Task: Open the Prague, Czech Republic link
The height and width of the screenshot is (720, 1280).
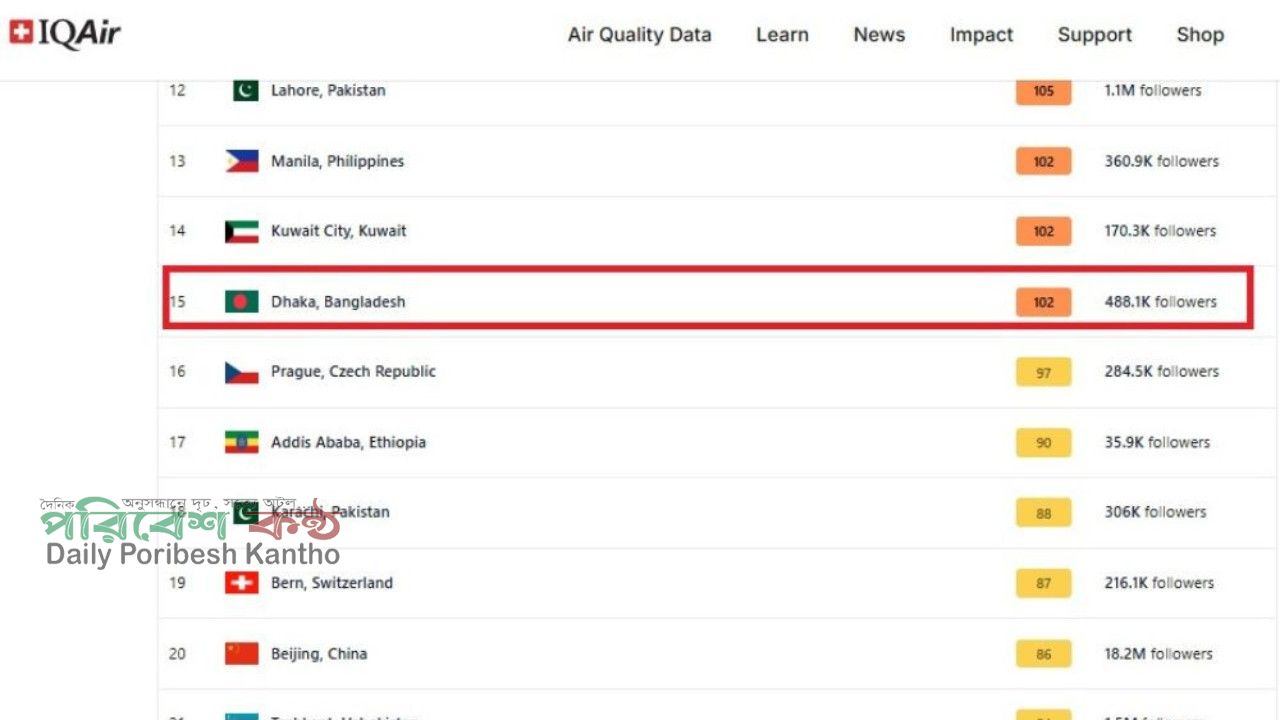Action: click(x=353, y=372)
